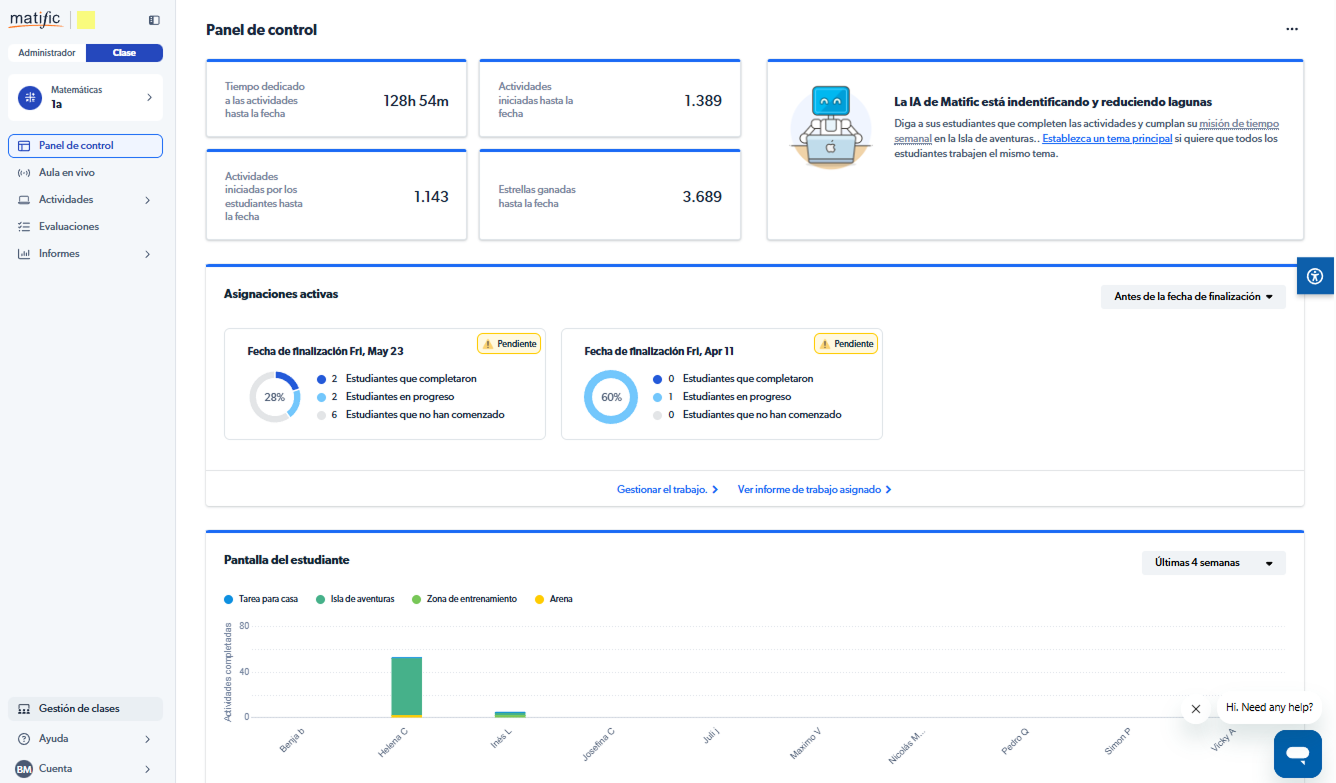Image resolution: width=1336 pixels, height=783 pixels.
Task: Click the BM account avatar
Action: tap(24, 769)
